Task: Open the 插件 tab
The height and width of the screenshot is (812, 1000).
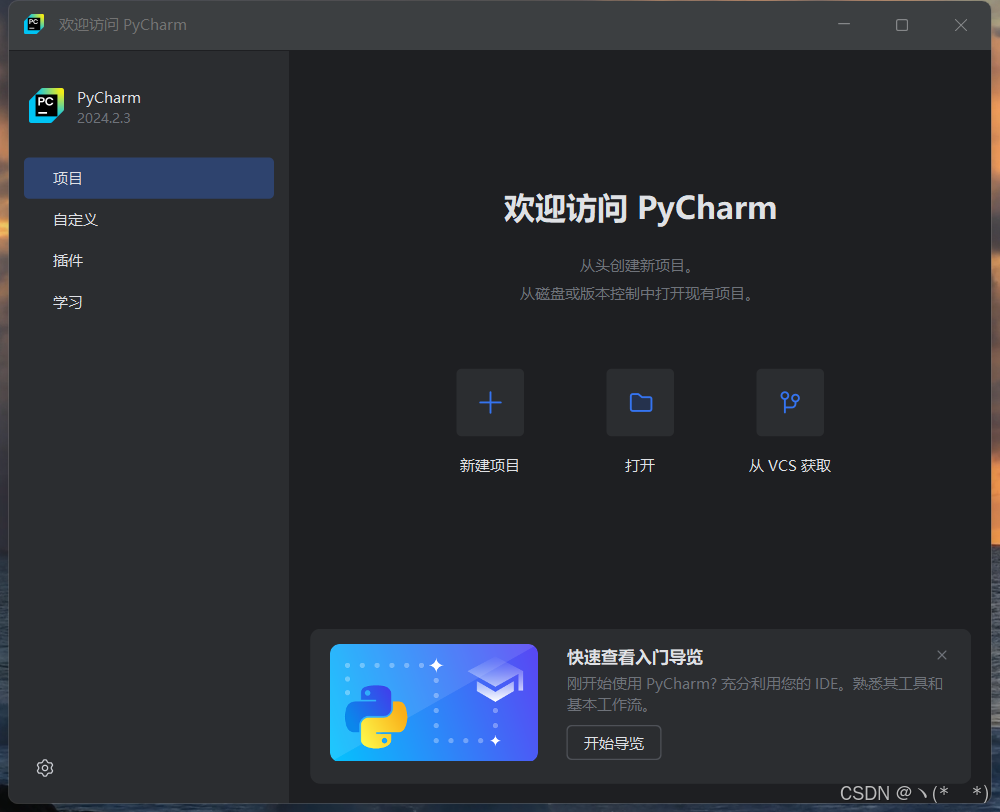Action: (149, 260)
